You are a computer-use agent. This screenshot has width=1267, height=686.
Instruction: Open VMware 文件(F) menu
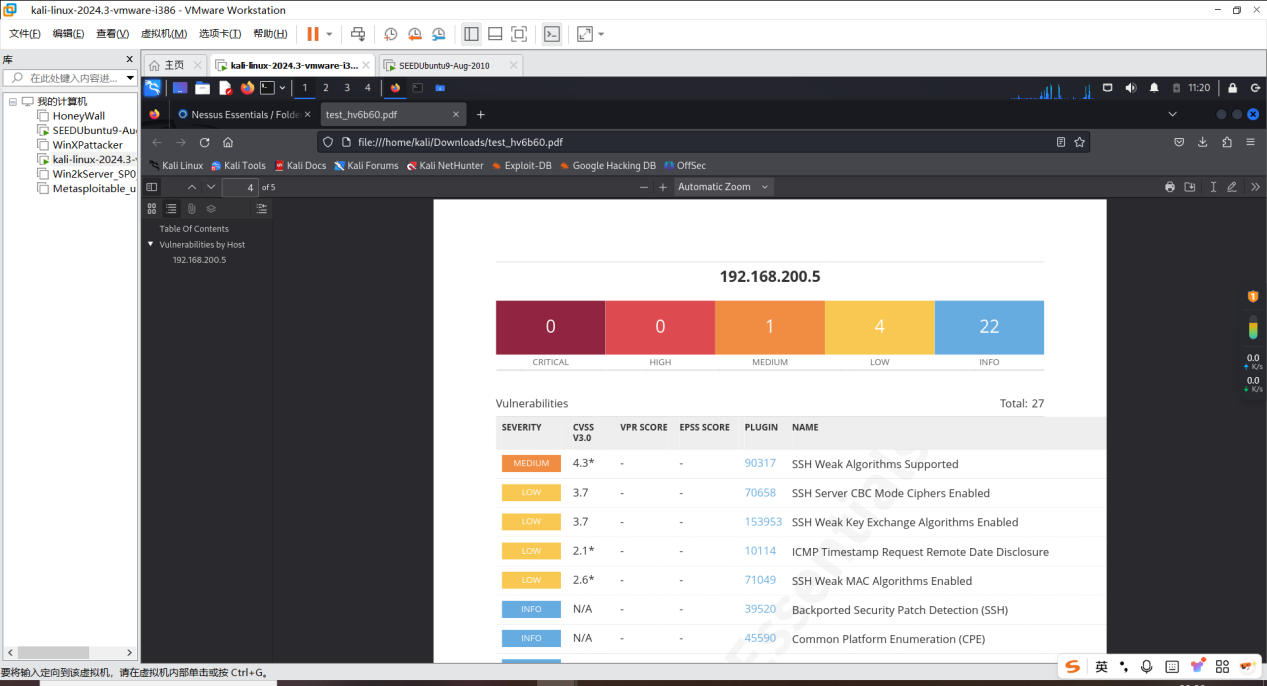click(25, 34)
